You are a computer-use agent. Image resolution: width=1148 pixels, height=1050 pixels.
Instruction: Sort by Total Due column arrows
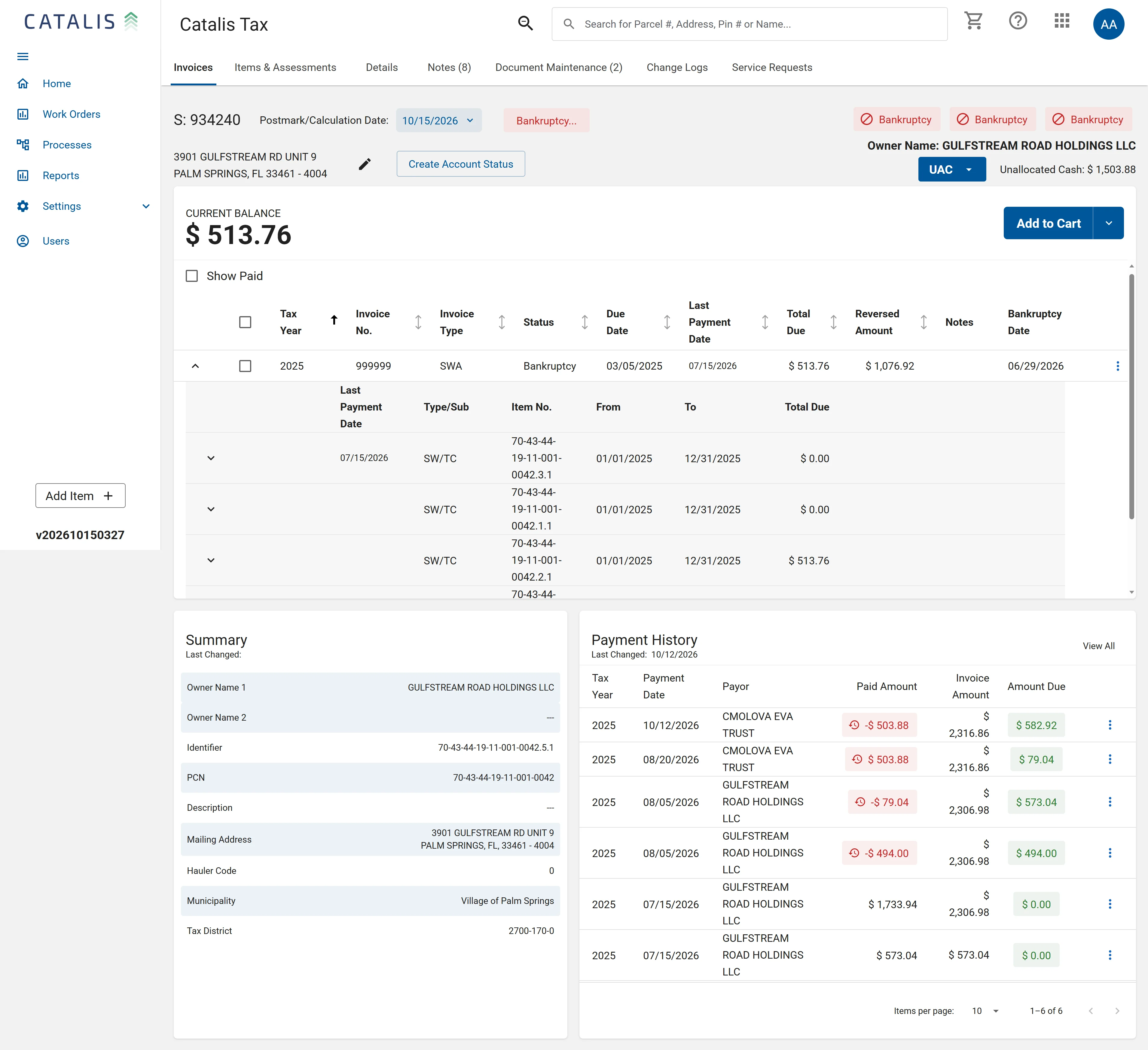833,322
